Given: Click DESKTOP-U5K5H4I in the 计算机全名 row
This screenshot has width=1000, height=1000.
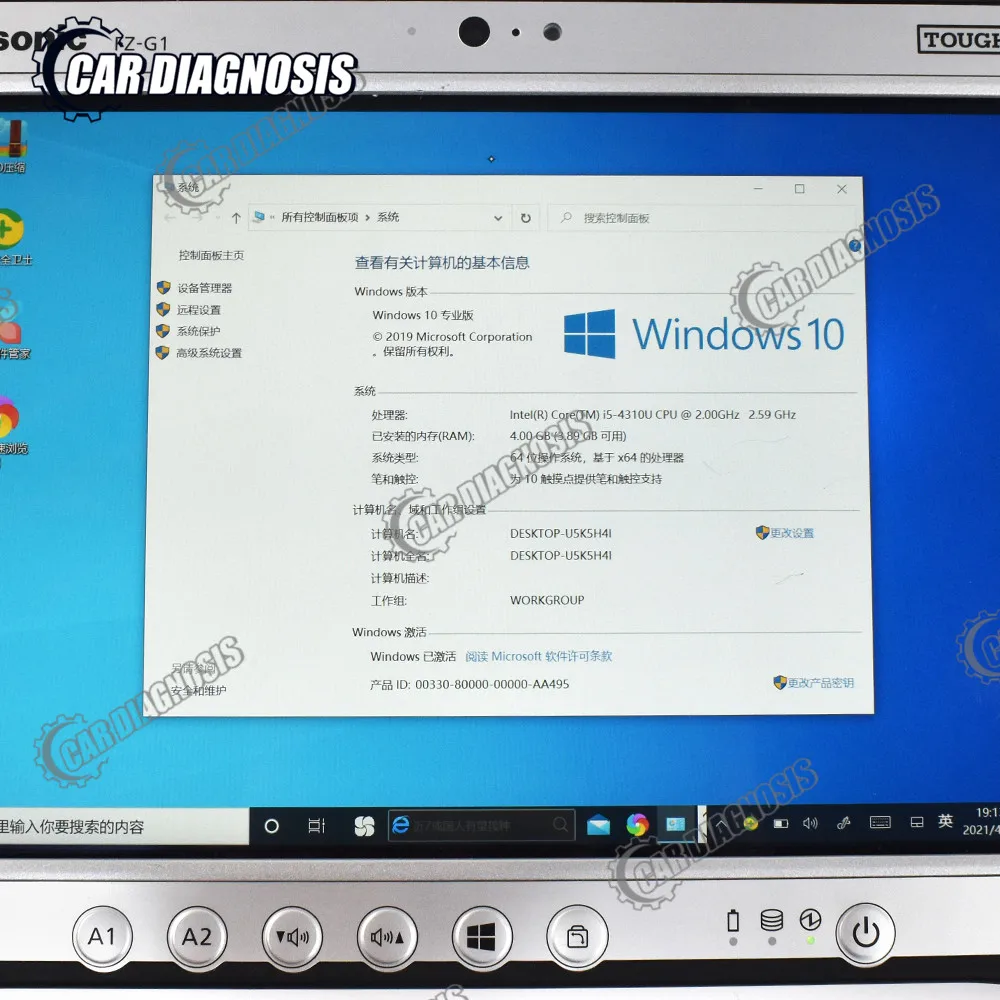Looking at the screenshot, I should pos(561,555).
